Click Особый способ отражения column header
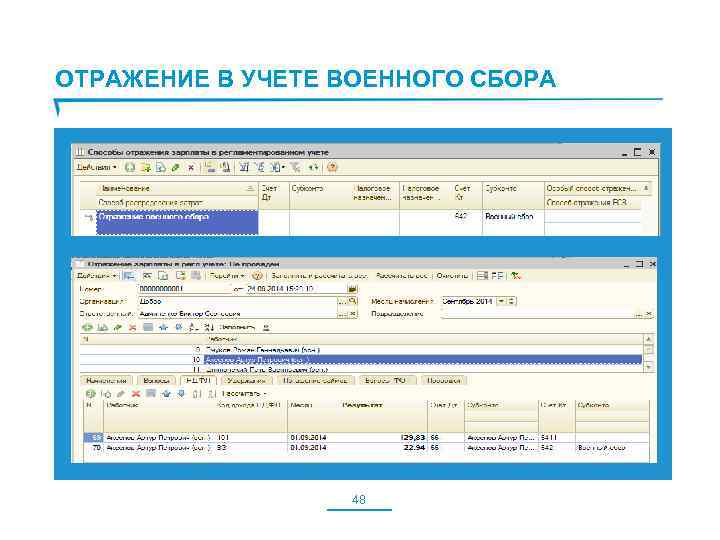720x540 pixels. click(594, 188)
